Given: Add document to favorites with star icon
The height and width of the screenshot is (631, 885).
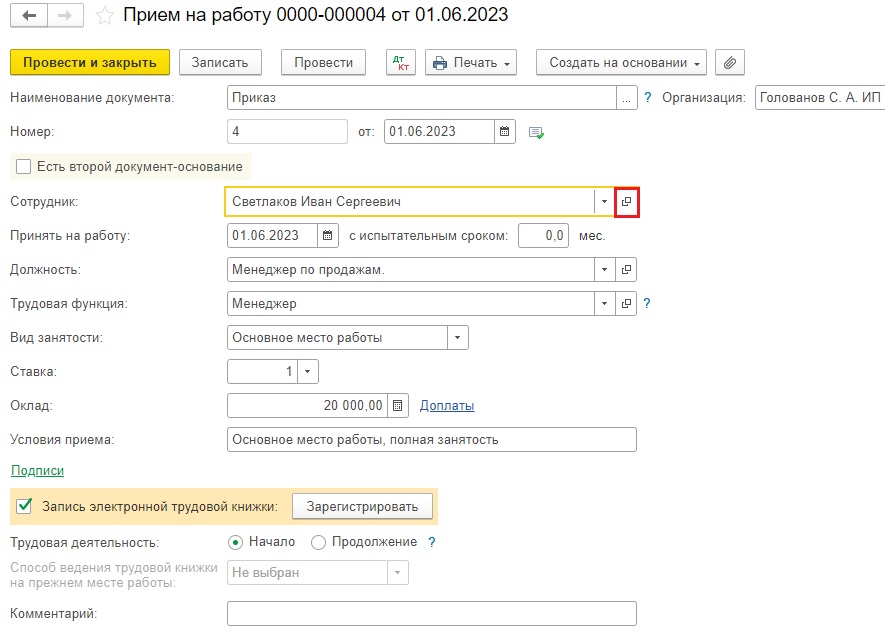Looking at the screenshot, I should (x=104, y=16).
